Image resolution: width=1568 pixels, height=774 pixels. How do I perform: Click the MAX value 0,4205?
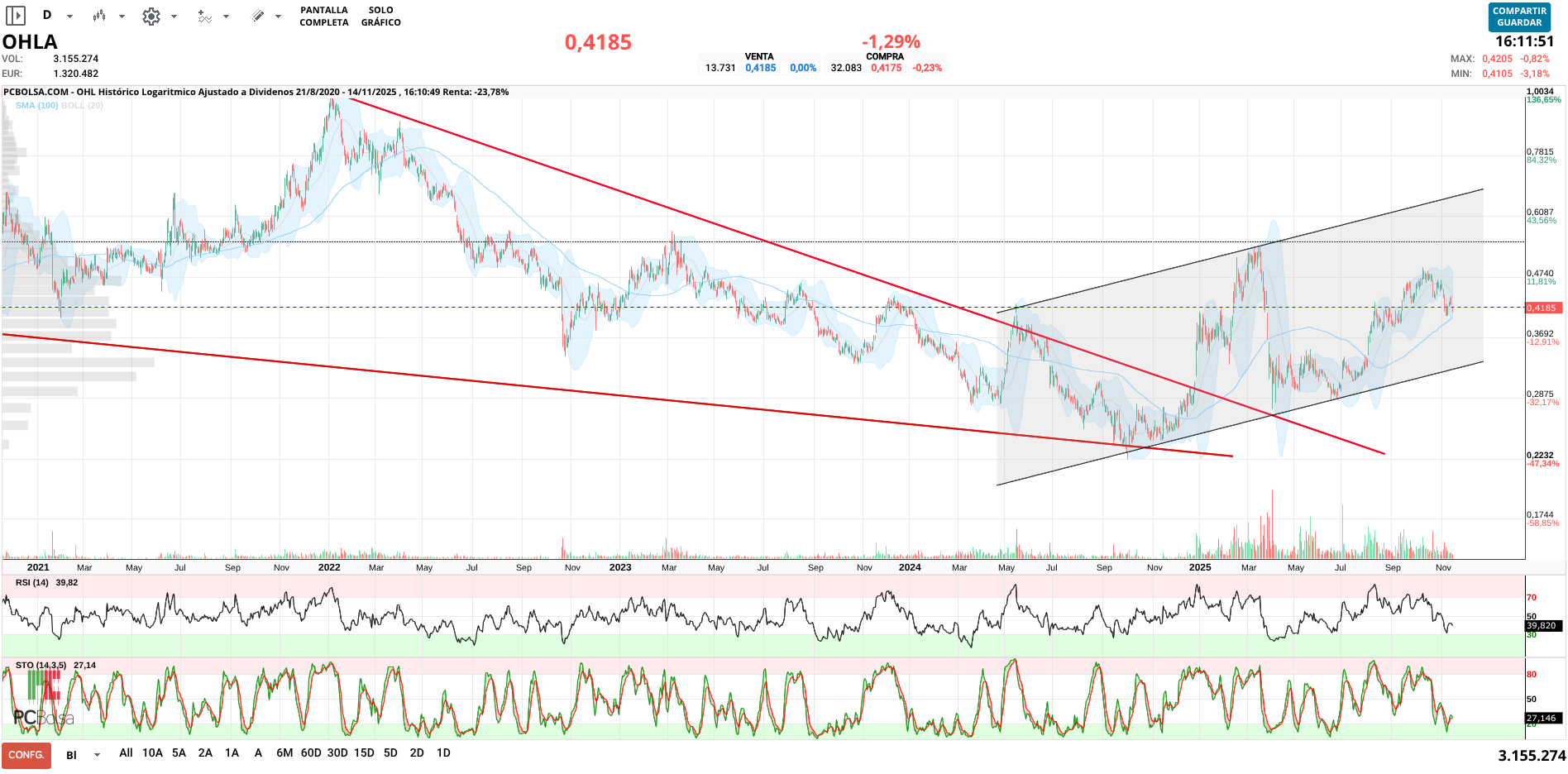pos(1497,59)
